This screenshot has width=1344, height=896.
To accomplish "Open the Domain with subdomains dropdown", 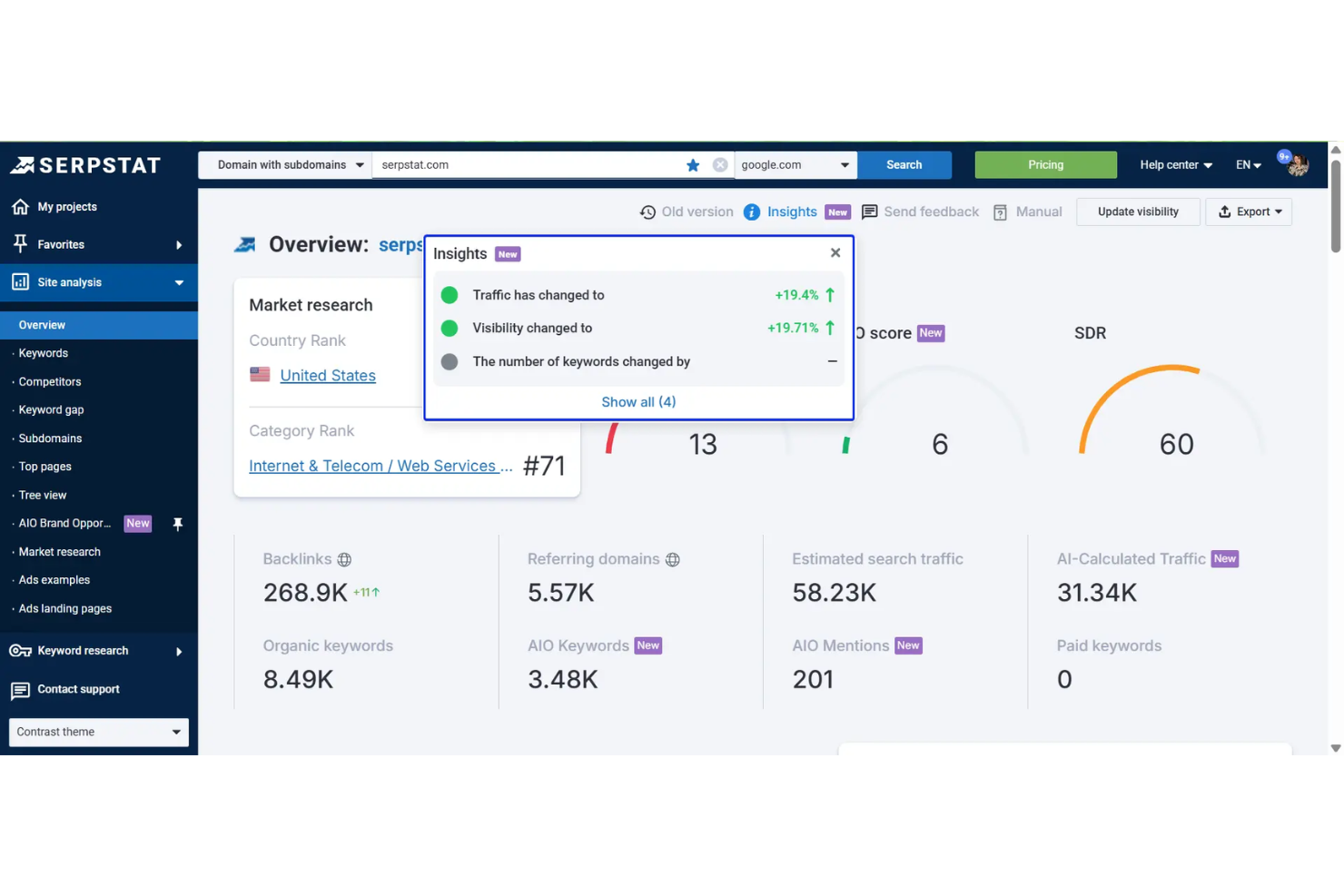I will 284,164.
